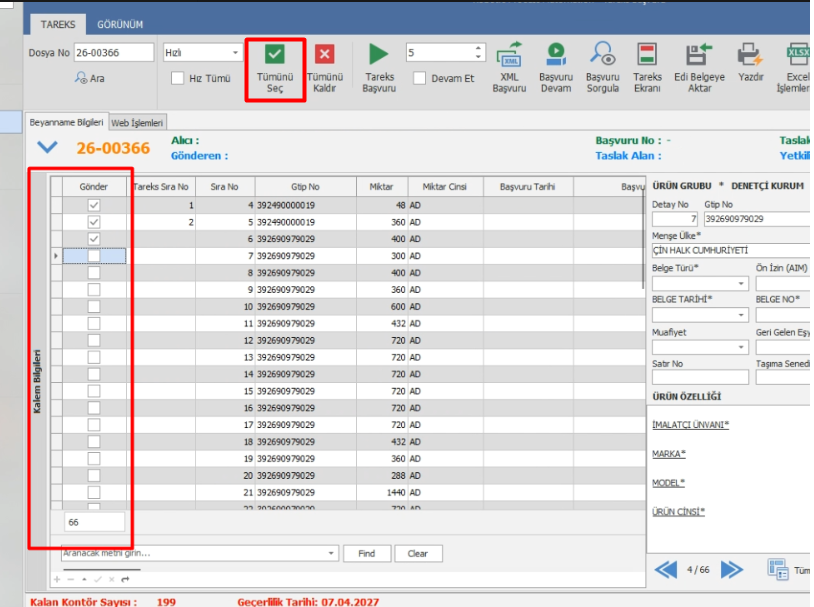The height and width of the screenshot is (607, 814).
Task: Collapse the 26-00366 header chevron
Action: pyautogui.click(x=47, y=148)
